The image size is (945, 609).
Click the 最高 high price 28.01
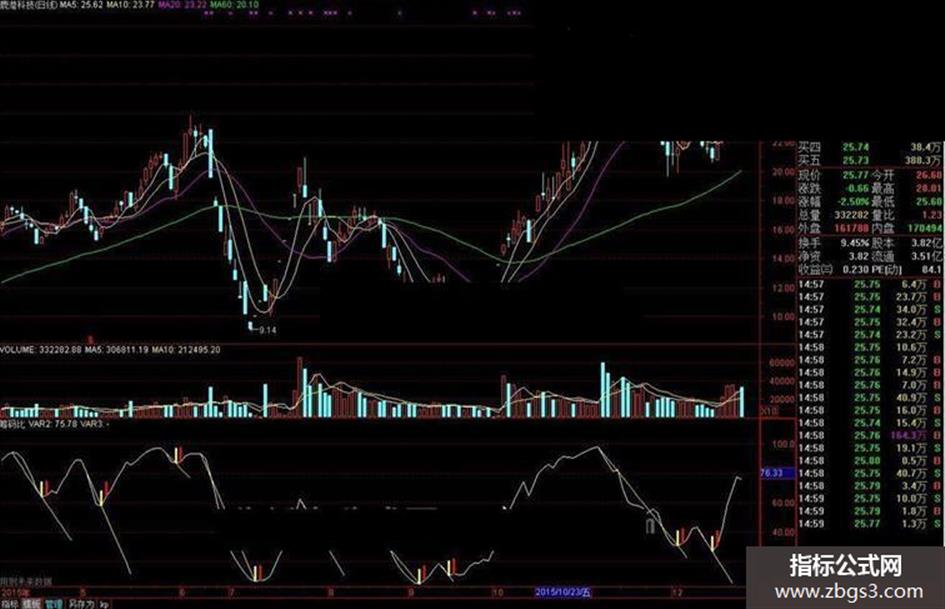pos(928,188)
